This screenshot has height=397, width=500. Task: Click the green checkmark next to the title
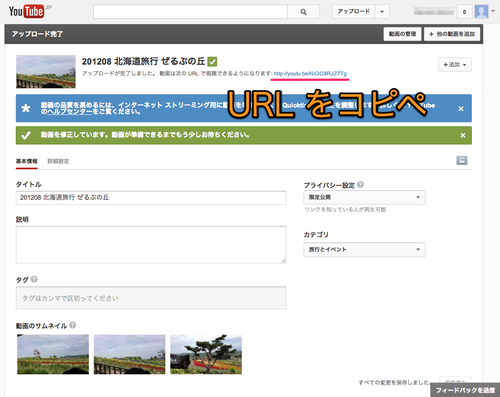212,61
